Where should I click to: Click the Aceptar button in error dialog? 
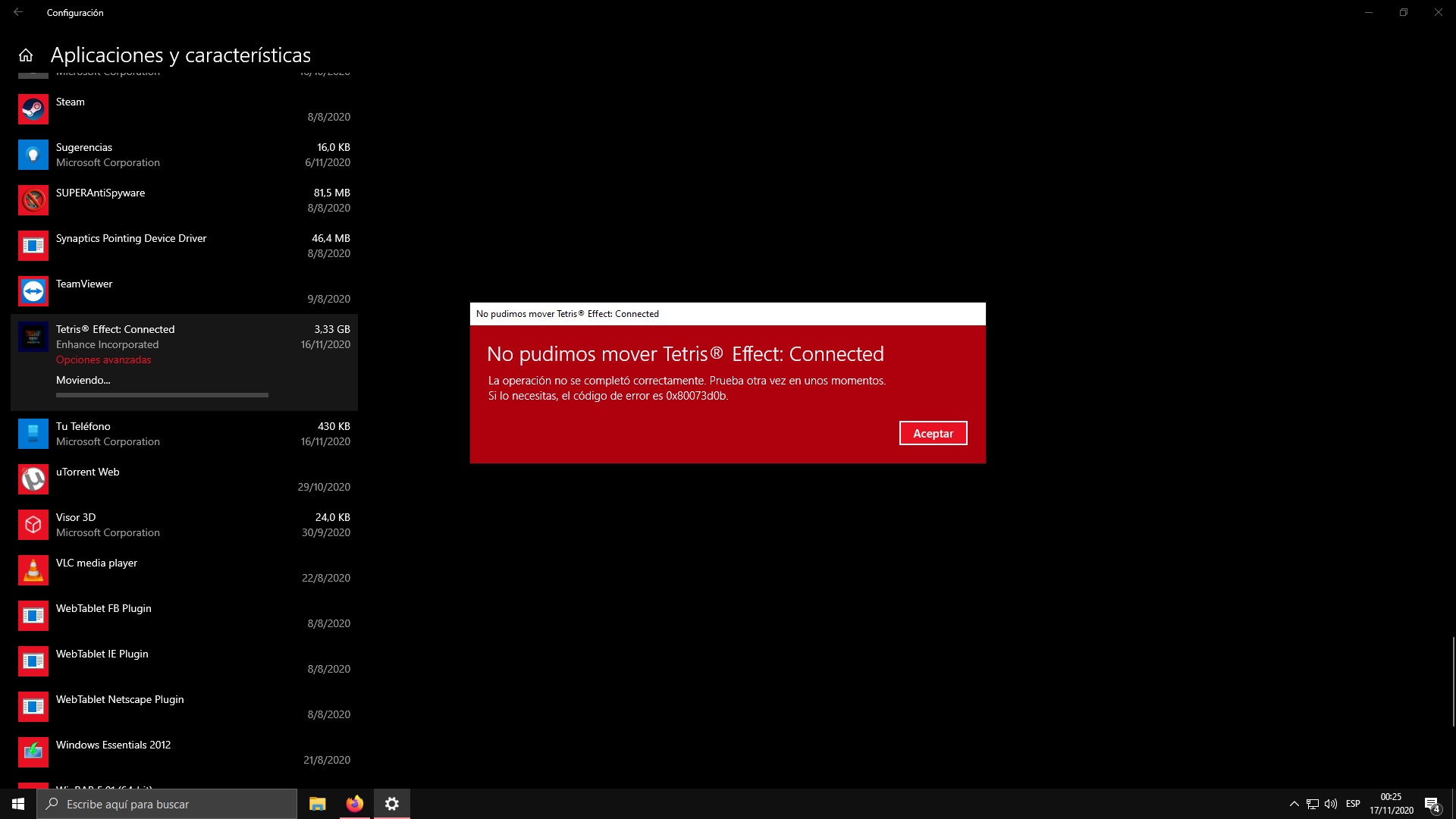point(933,433)
